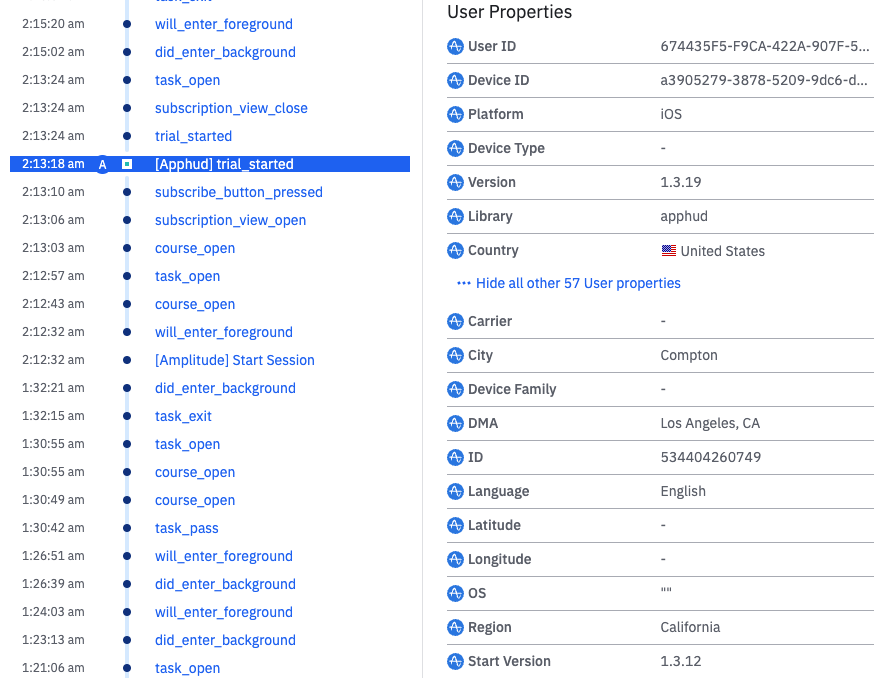
Task: Open the subscribe_button_pressed event
Action: tap(238, 192)
